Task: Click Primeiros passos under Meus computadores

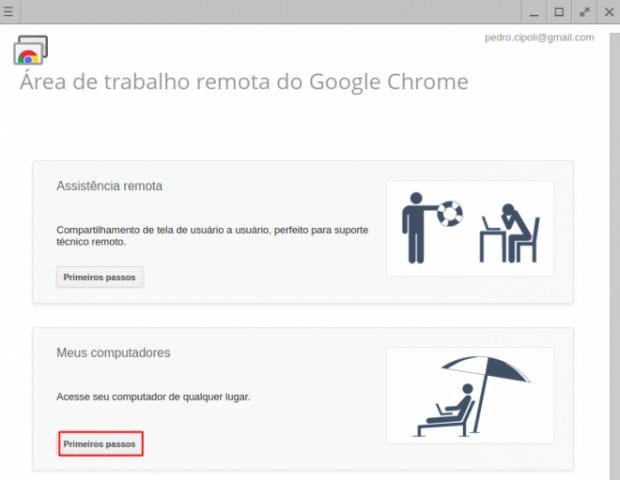Action: [x=99, y=444]
